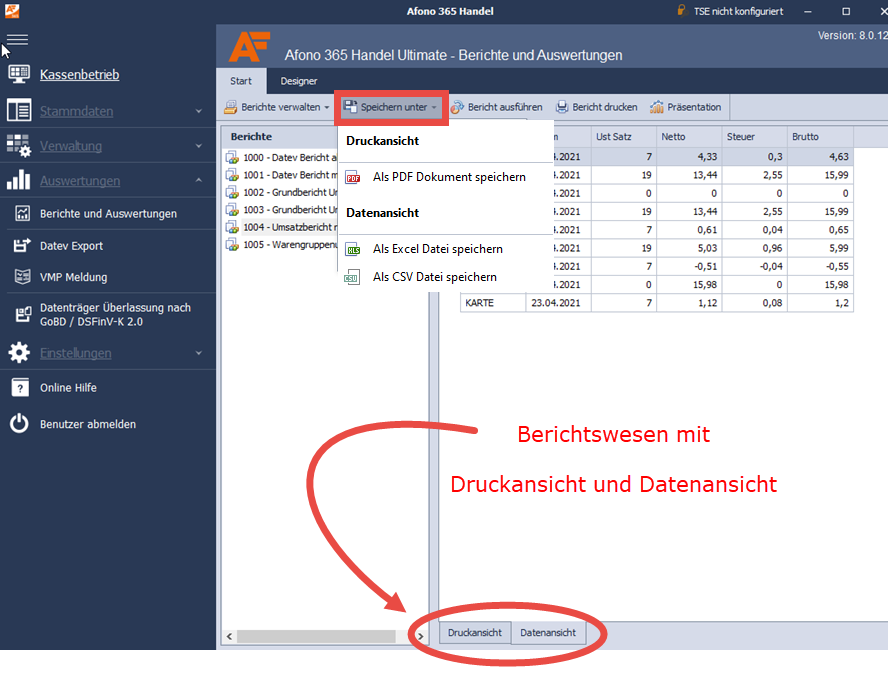Viewport: 888px width, 692px height.
Task: Open the Datev Export entry
Action: coord(71,246)
